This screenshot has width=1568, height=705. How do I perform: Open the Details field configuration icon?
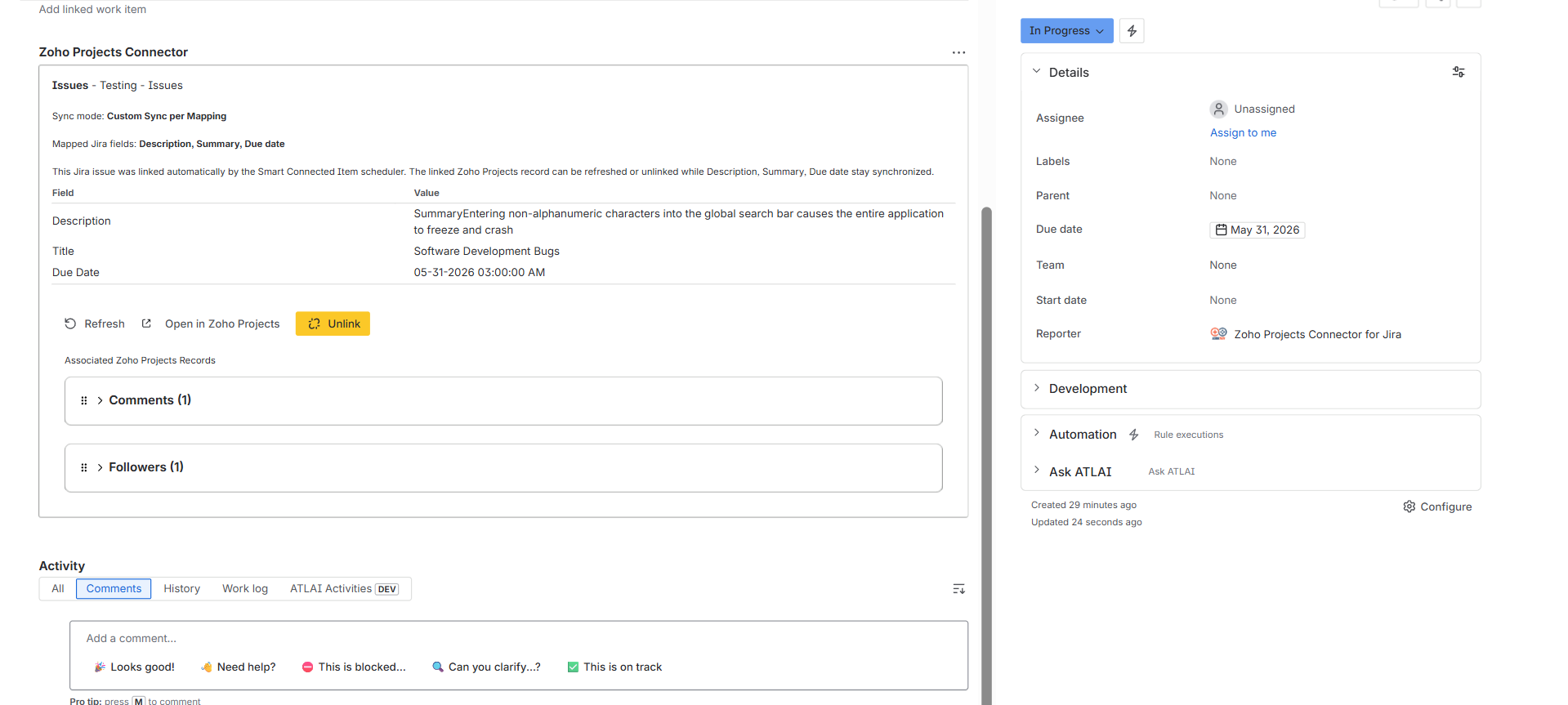coord(1459,72)
